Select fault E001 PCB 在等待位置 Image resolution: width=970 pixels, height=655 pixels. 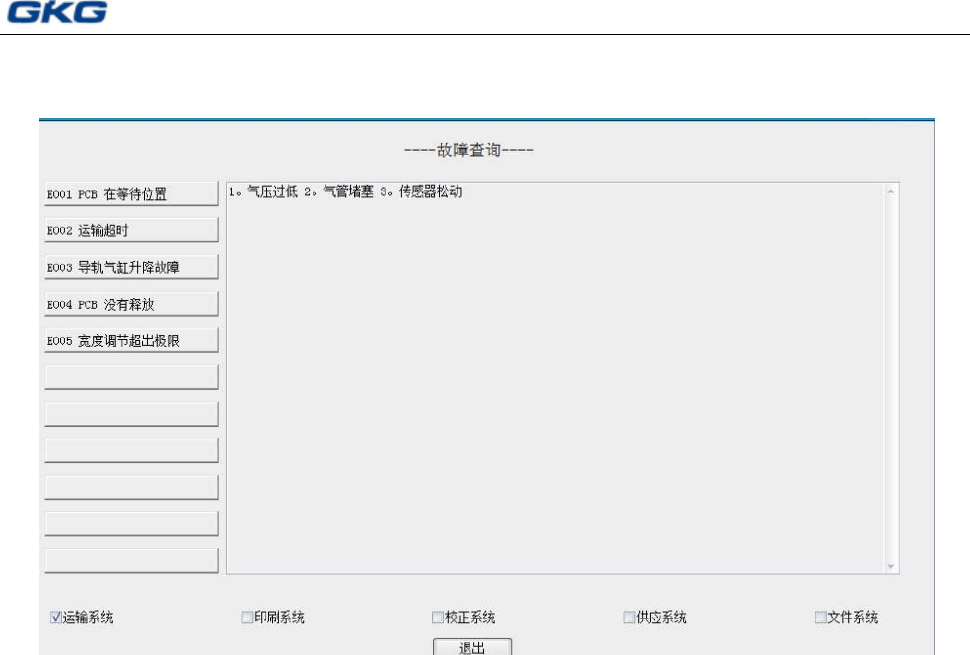[x=131, y=194]
